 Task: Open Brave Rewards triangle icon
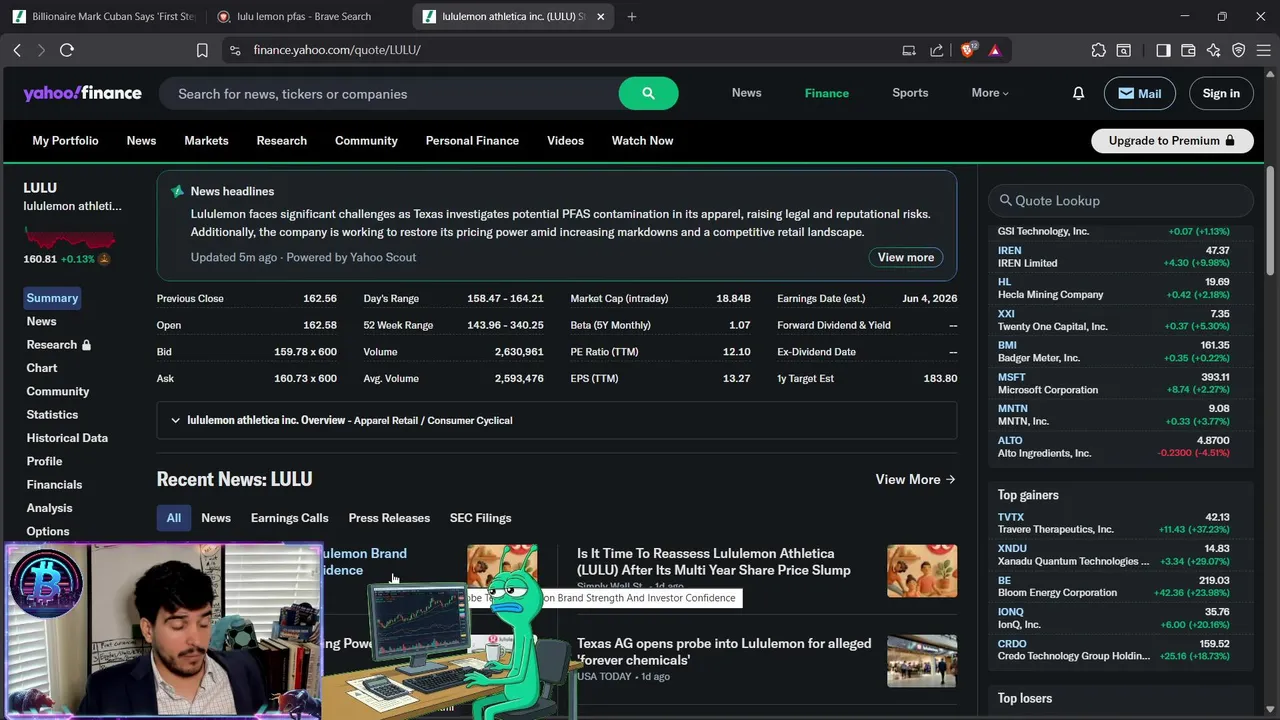point(995,50)
